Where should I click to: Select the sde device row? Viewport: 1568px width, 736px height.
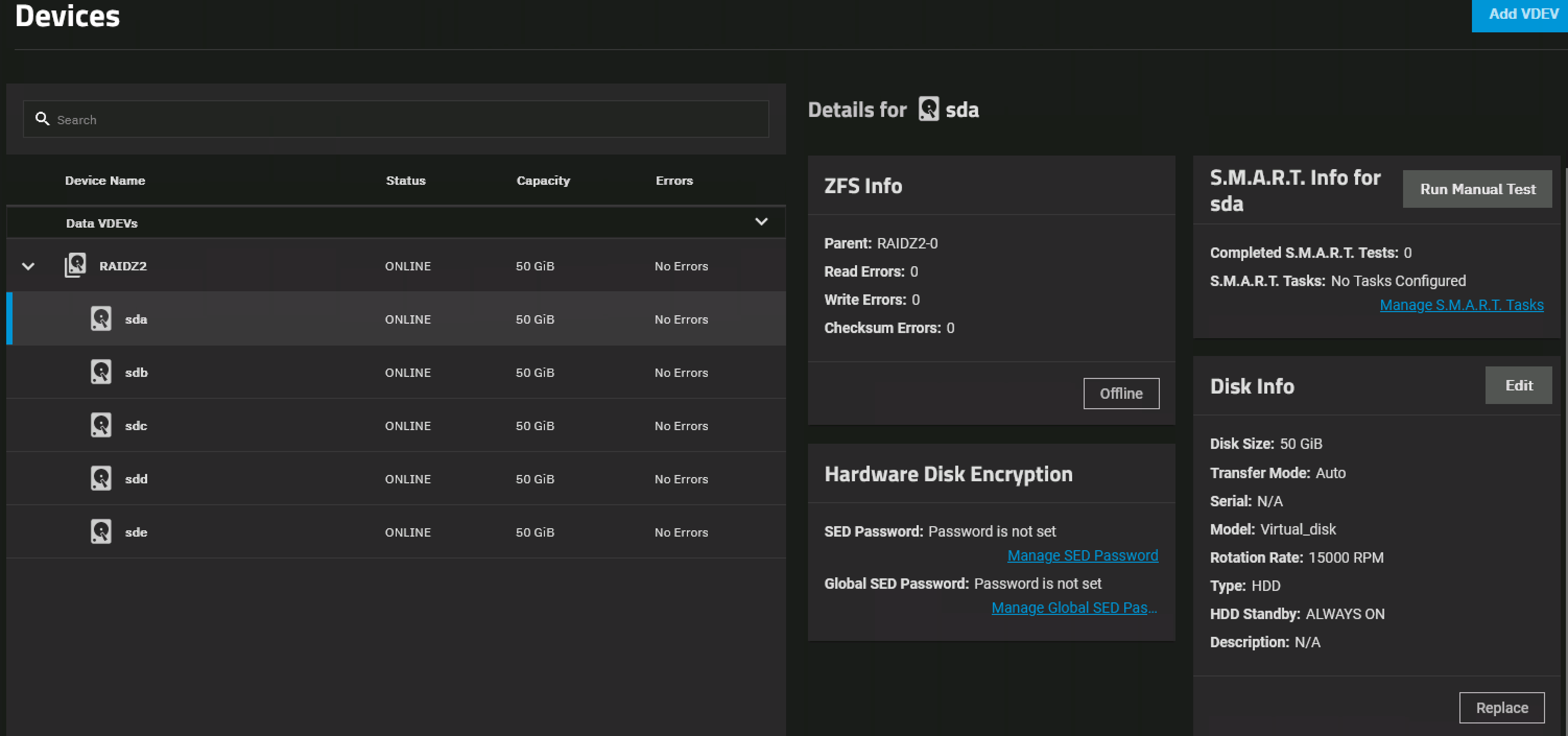pos(396,531)
